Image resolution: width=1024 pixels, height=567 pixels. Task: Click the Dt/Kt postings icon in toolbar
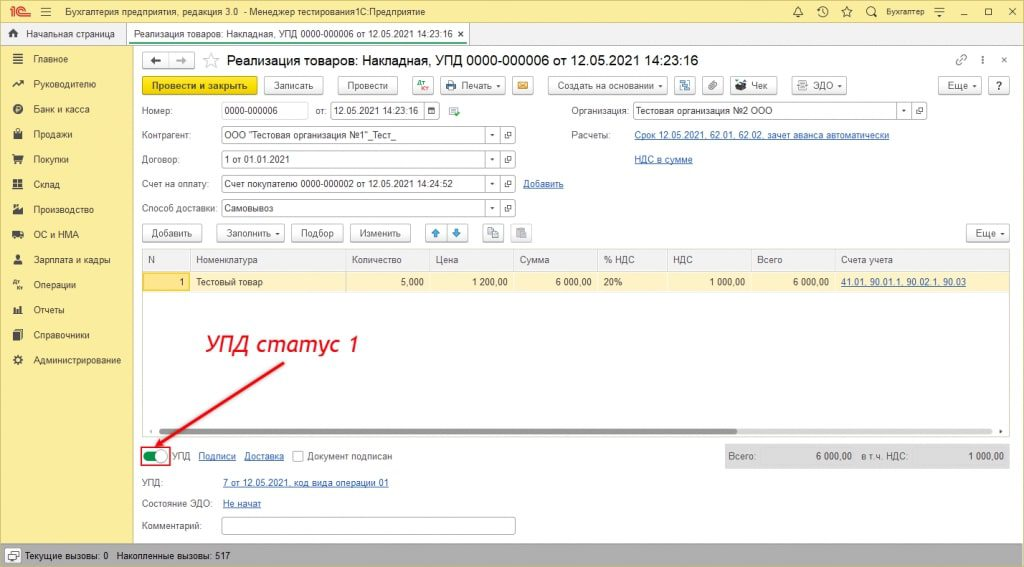(x=423, y=86)
